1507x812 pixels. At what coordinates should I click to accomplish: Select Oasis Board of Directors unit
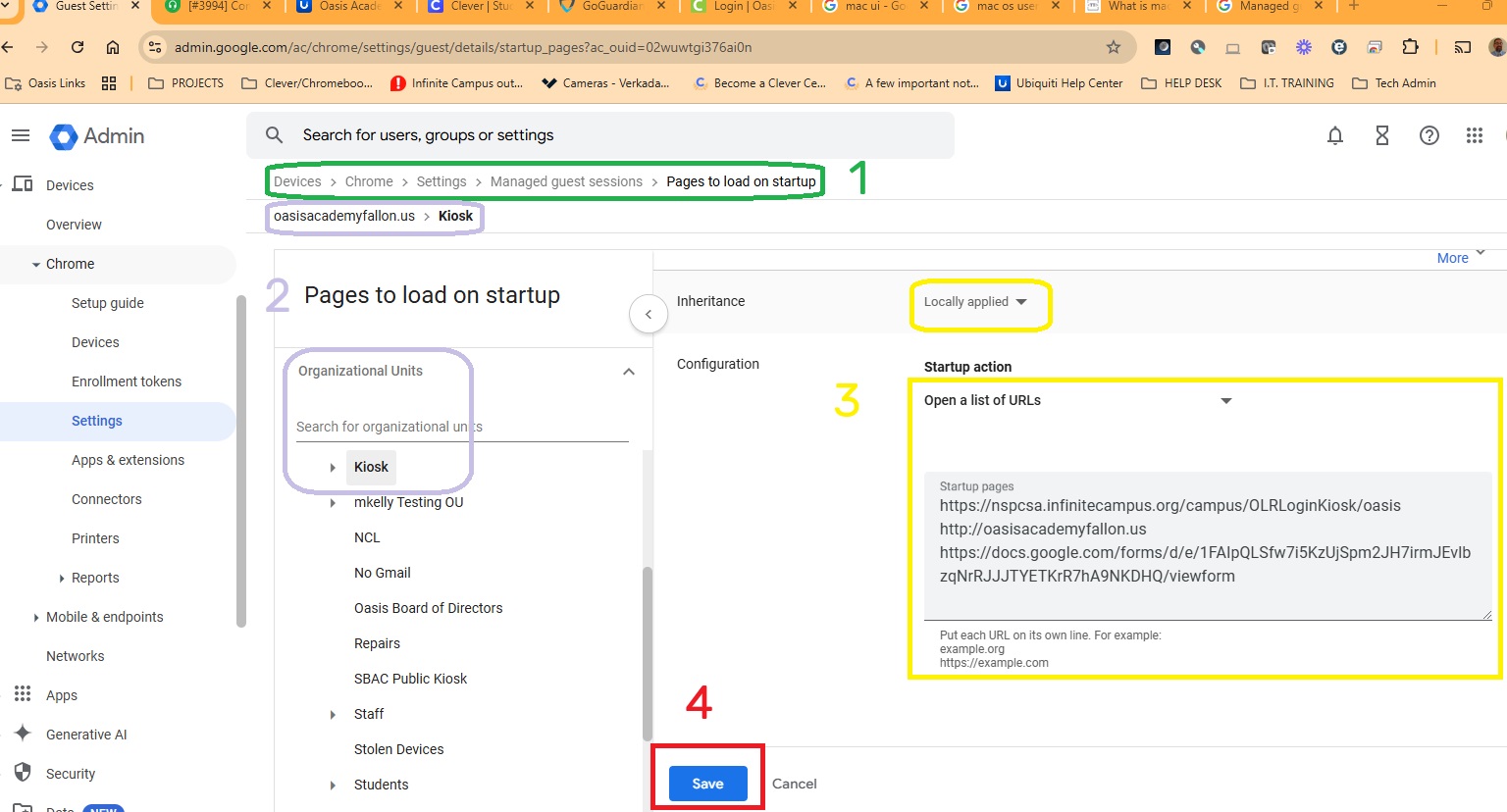click(429, 608)
